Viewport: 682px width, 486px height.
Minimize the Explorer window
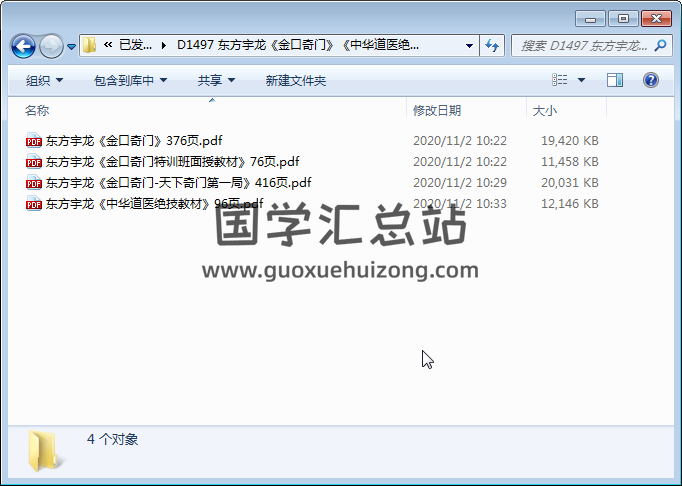pyautogui.click(x=590, y=19)
